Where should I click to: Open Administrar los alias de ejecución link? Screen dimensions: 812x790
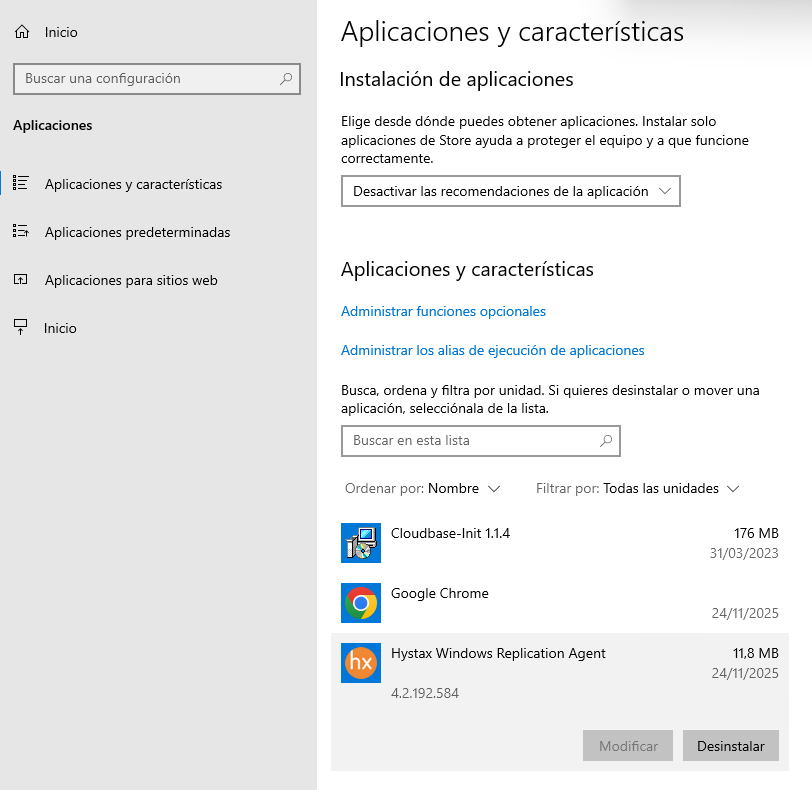[x=492, y=350]
